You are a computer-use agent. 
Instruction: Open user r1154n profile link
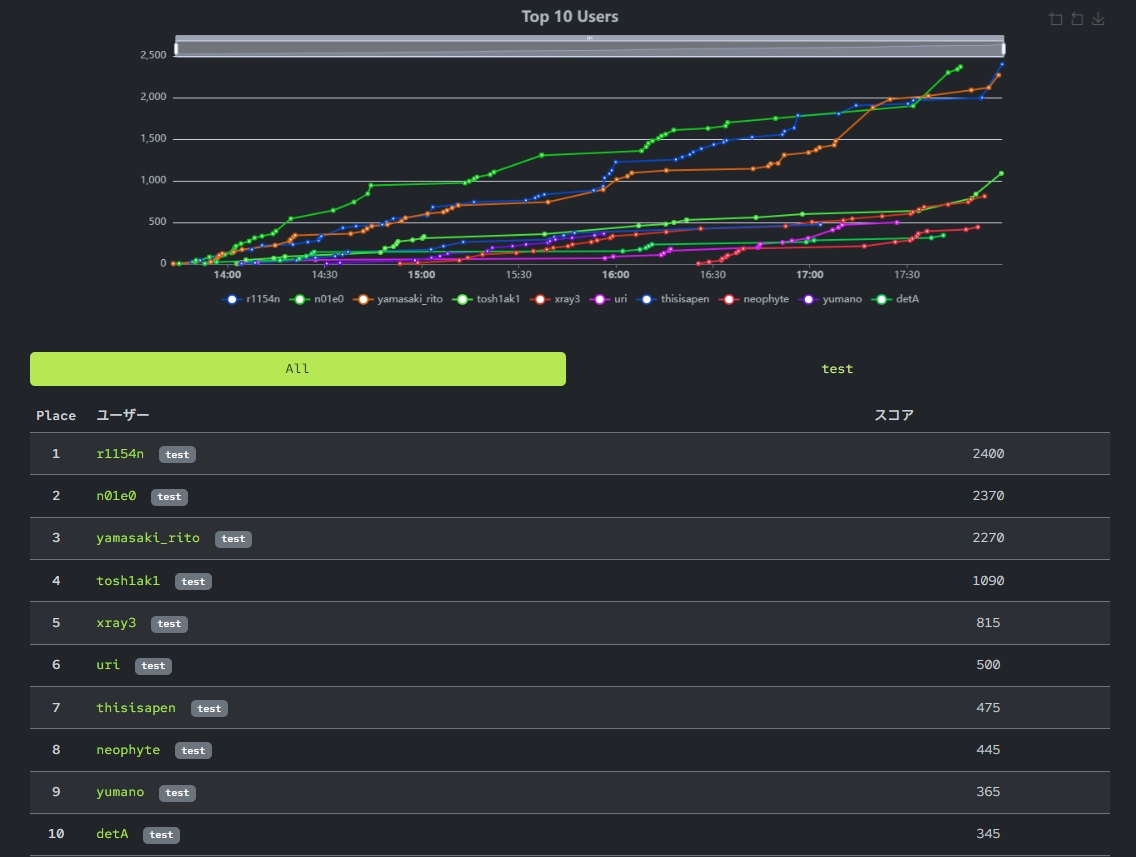[120, 453]
